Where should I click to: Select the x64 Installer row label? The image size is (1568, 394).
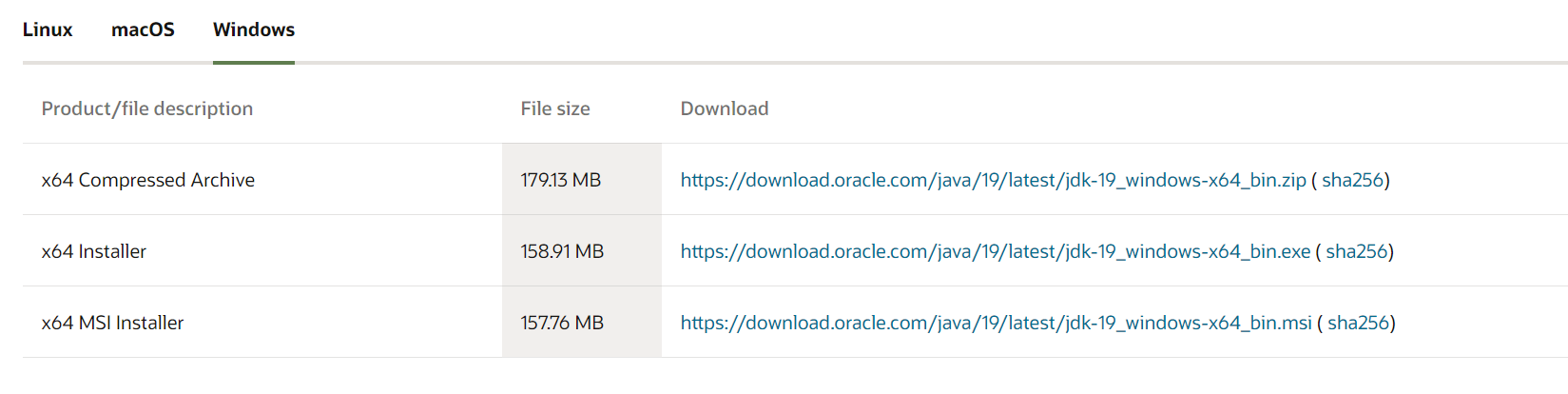point(94,251)
